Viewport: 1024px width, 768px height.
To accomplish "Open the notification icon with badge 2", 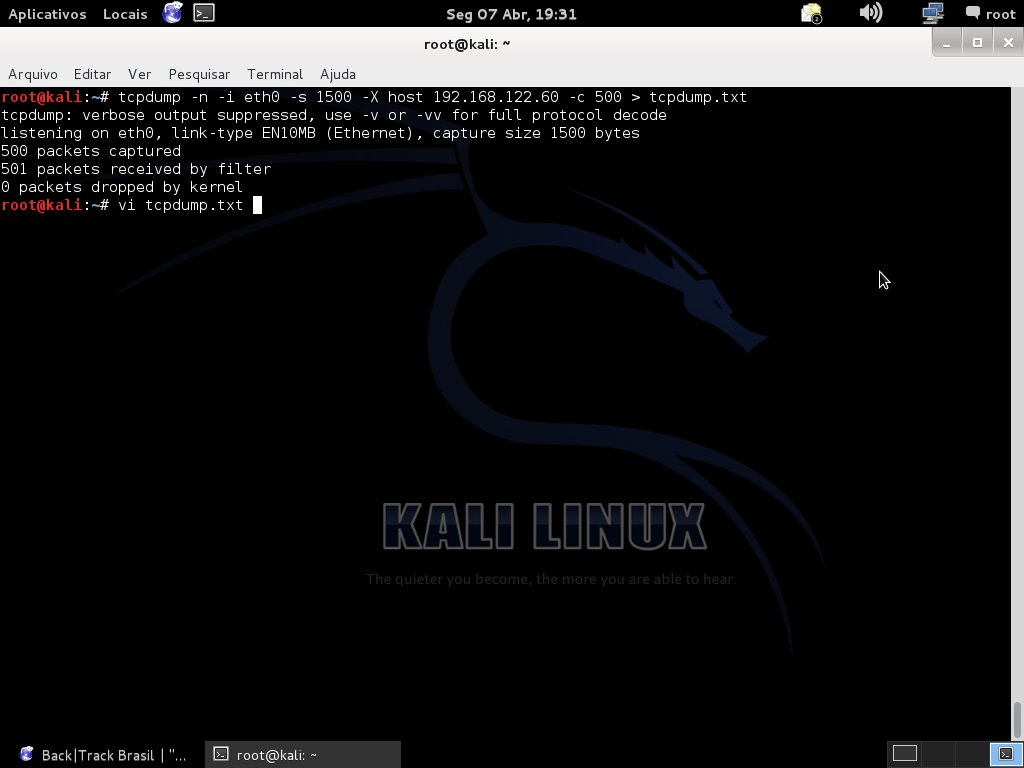I will point(811,13).
